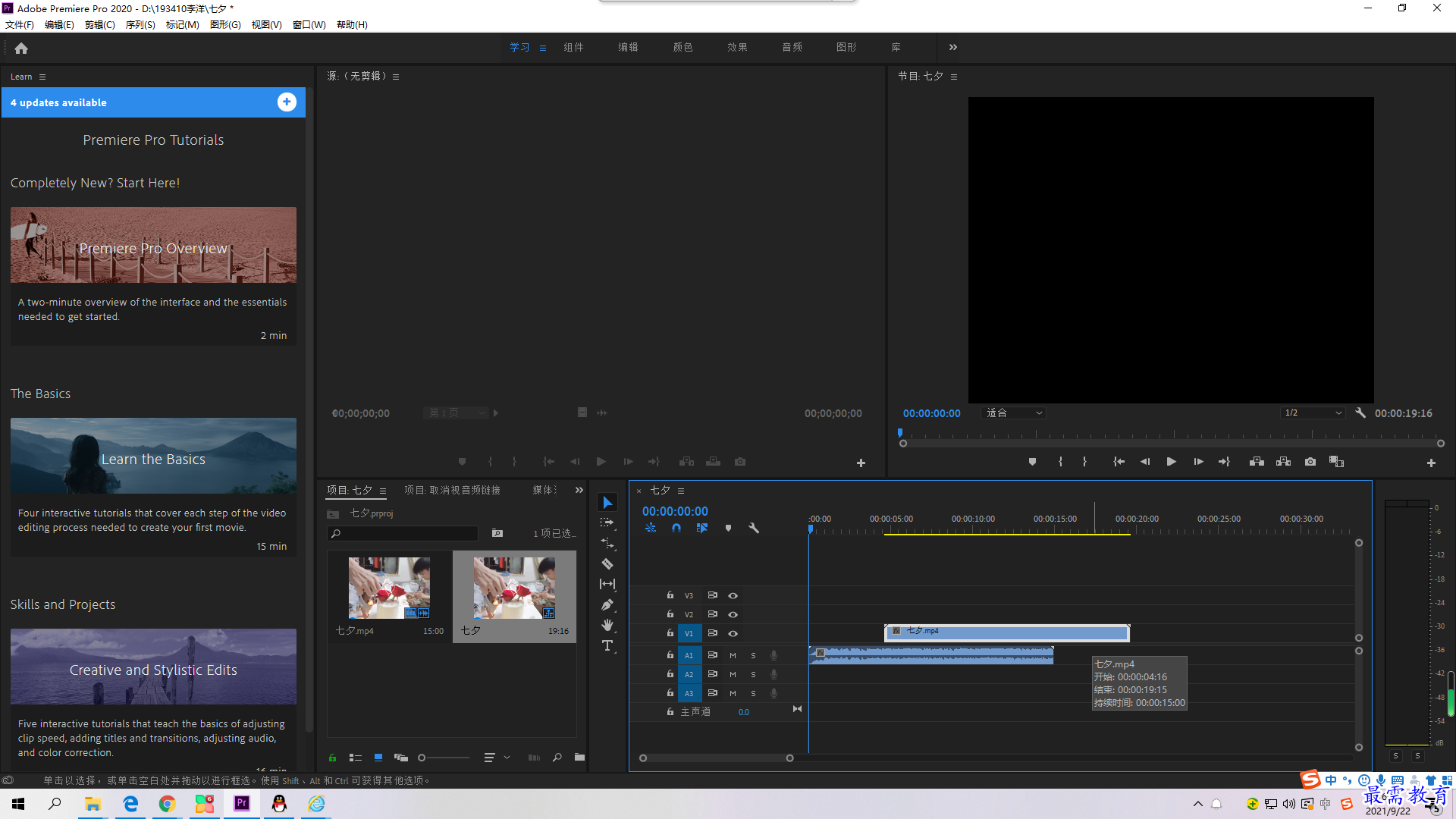Image resolution: width=1456 pixels, height=819 pixels.
Task: Click Extract button in Program monitor
Action: point(1283,462)
